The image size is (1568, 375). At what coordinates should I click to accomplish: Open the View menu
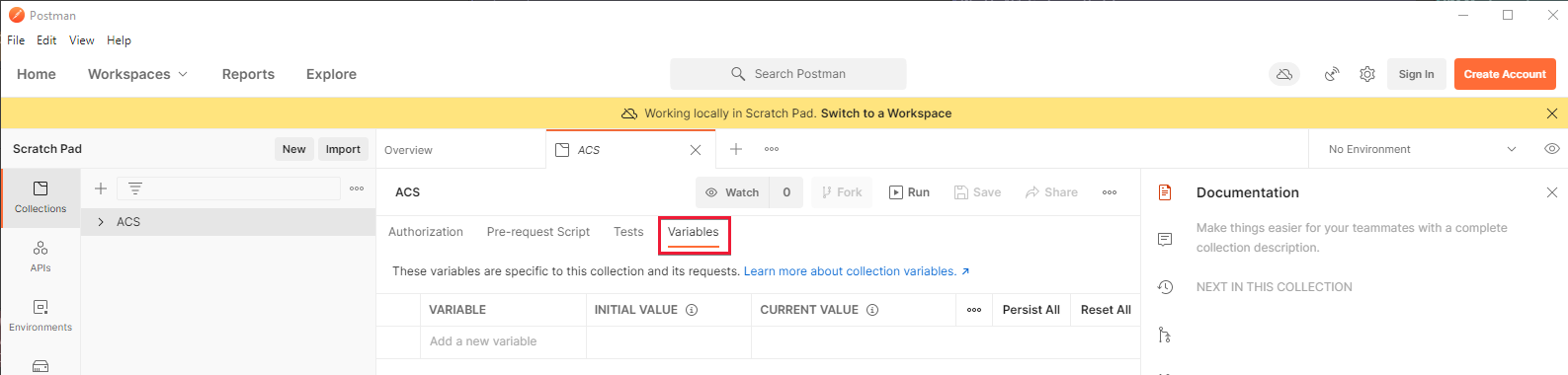tap(82, 40)
